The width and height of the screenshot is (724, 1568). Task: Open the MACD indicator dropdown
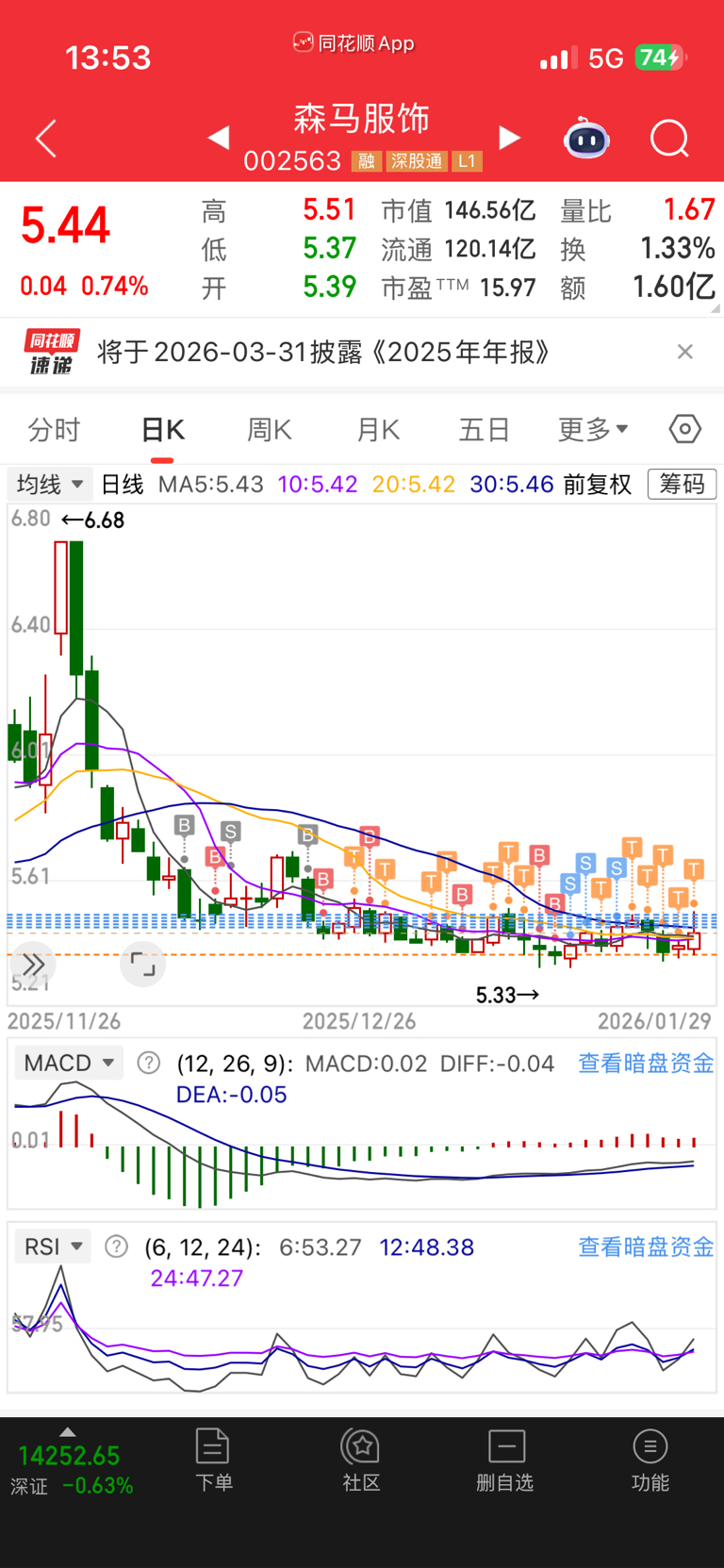[x=69, y=1063]
